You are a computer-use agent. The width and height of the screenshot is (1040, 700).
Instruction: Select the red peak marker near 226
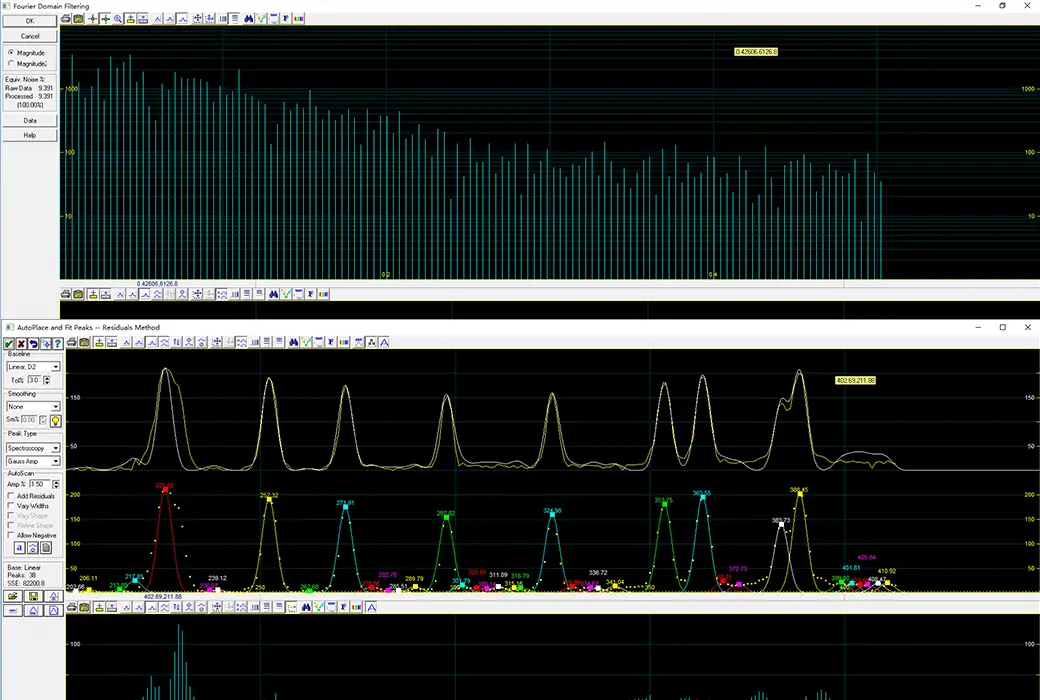pos(164,489)
